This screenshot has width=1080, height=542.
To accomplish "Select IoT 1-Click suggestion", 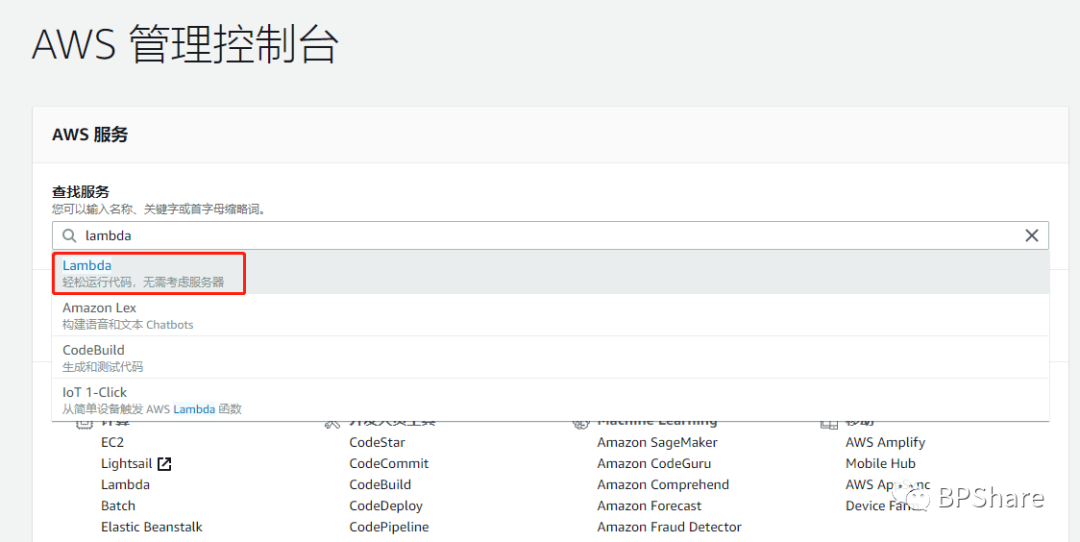I will click(95, 392).
